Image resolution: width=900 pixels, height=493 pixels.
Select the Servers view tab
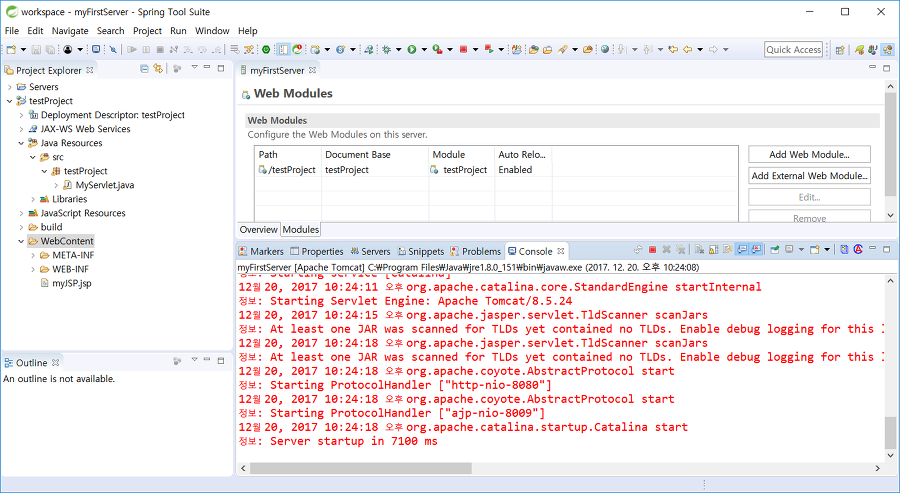tap(370, 251)
